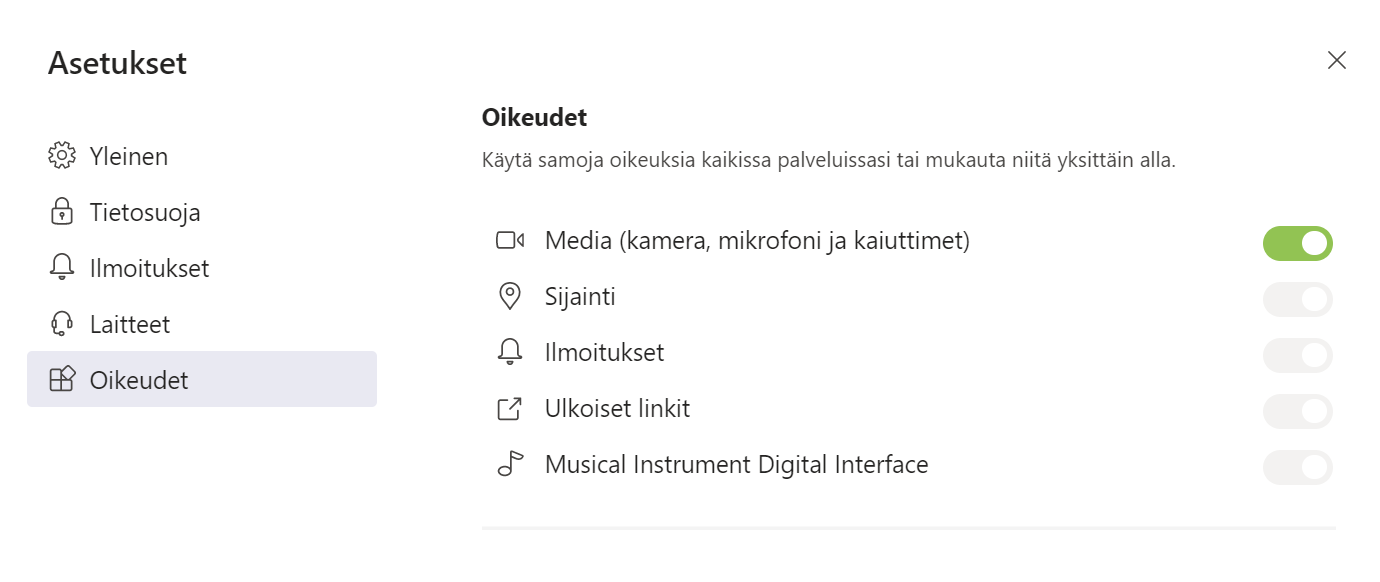This screenshot has height=582, width=1380.
Task: Switch to the Tietosuoja settings section
Action: click(145, 212)
